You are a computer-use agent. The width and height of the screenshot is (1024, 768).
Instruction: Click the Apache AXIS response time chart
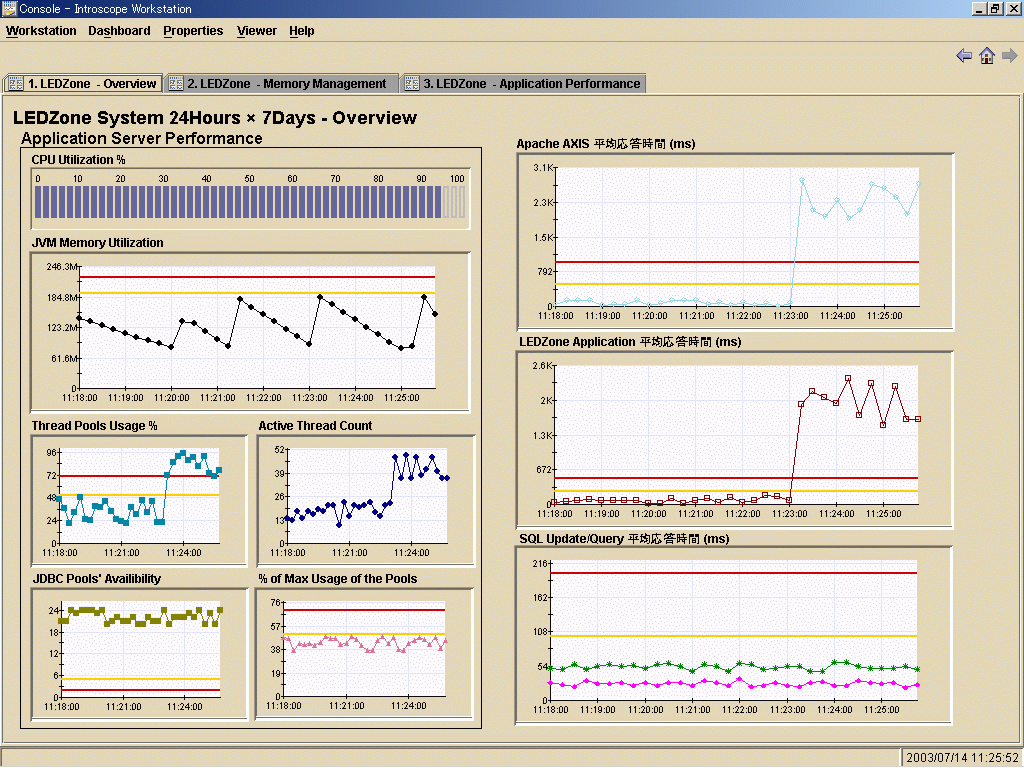(735, 242)
